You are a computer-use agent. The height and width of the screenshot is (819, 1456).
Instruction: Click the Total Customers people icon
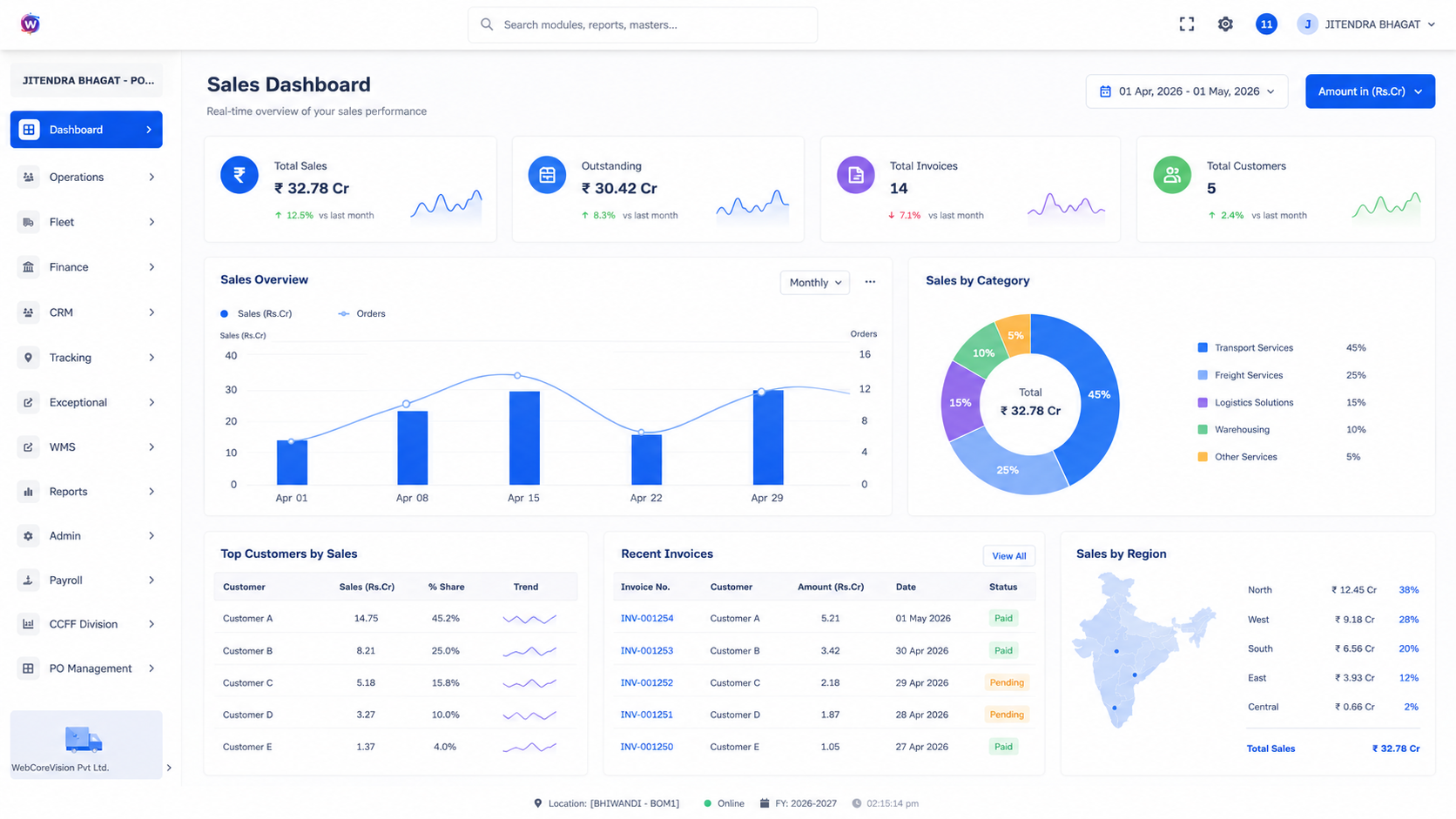[1172, 175]
